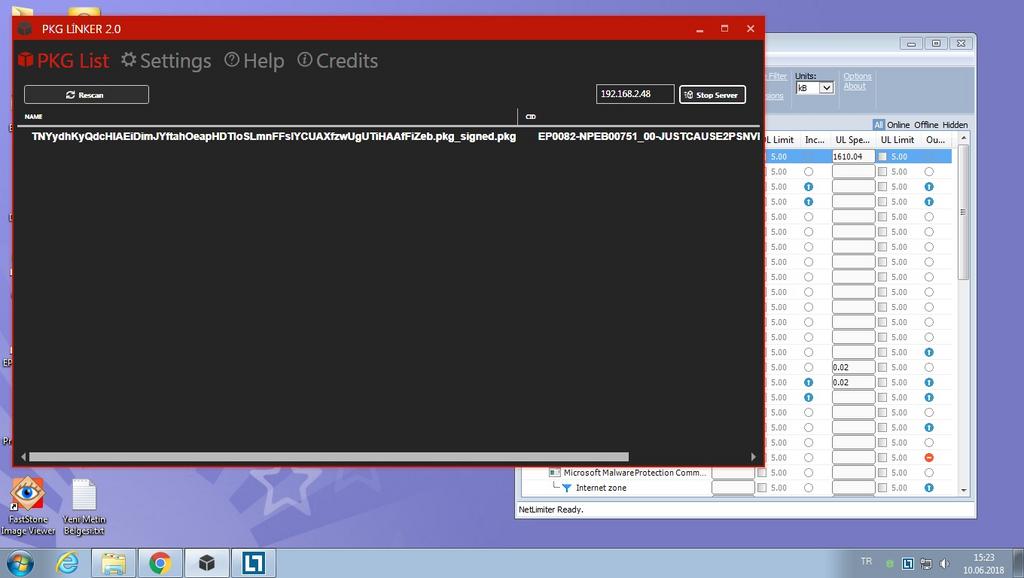Viewport: 1024px width, 578px height.
Task: Open the Options link in NetLimiter
Action: 857,76
